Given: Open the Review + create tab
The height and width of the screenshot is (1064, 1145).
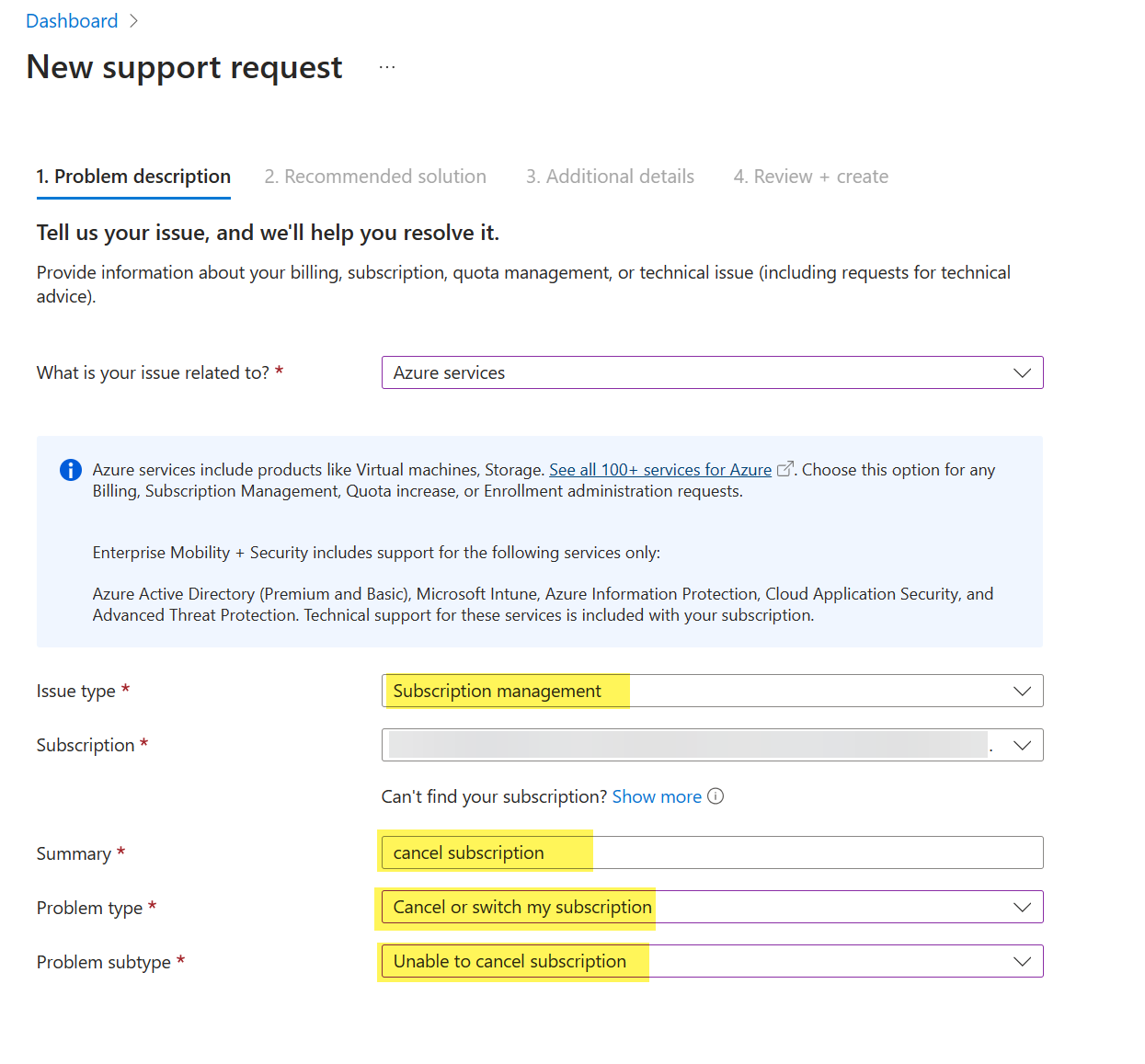Looking at the screenshot, I should pos(811,177).
